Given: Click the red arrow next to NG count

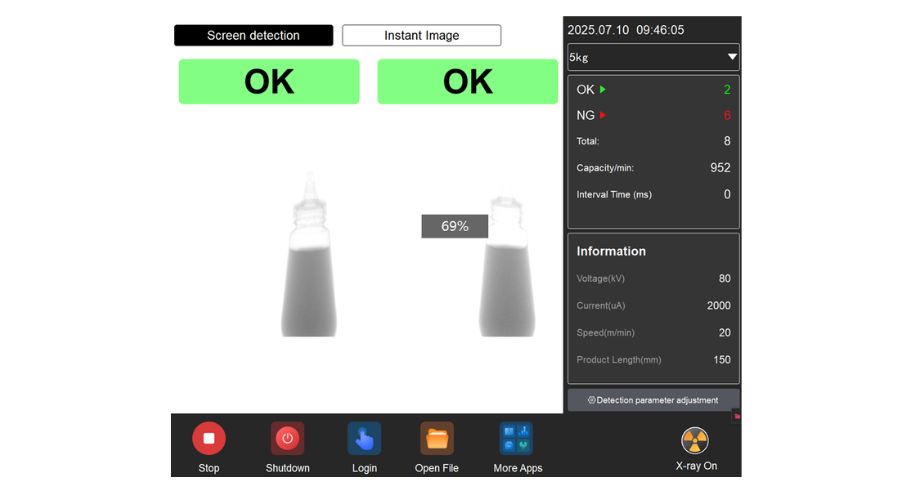Looking at the screenshot, I should coord(603,116).
